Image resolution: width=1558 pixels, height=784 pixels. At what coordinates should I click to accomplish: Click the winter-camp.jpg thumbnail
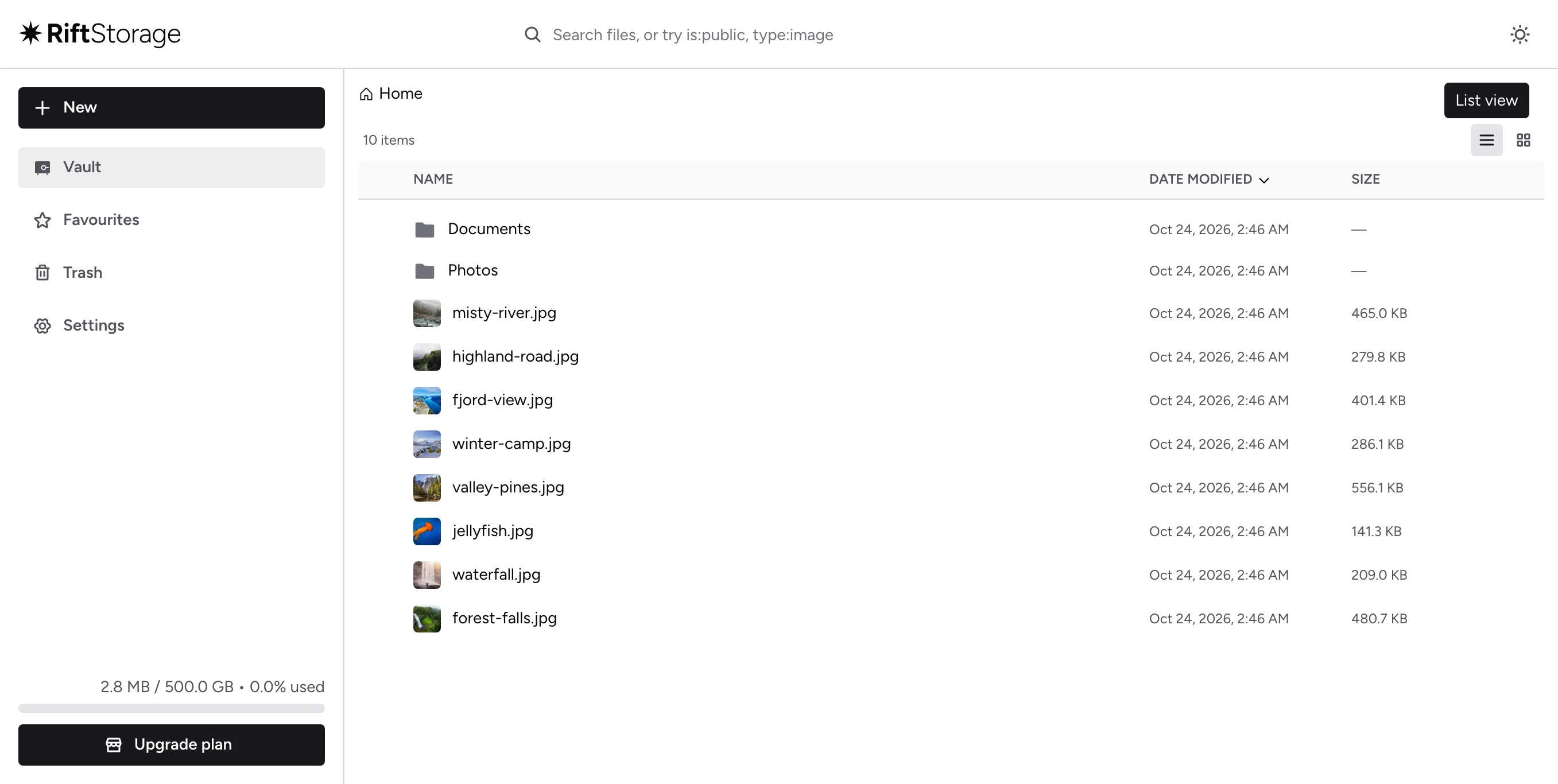tap(427, 444)
